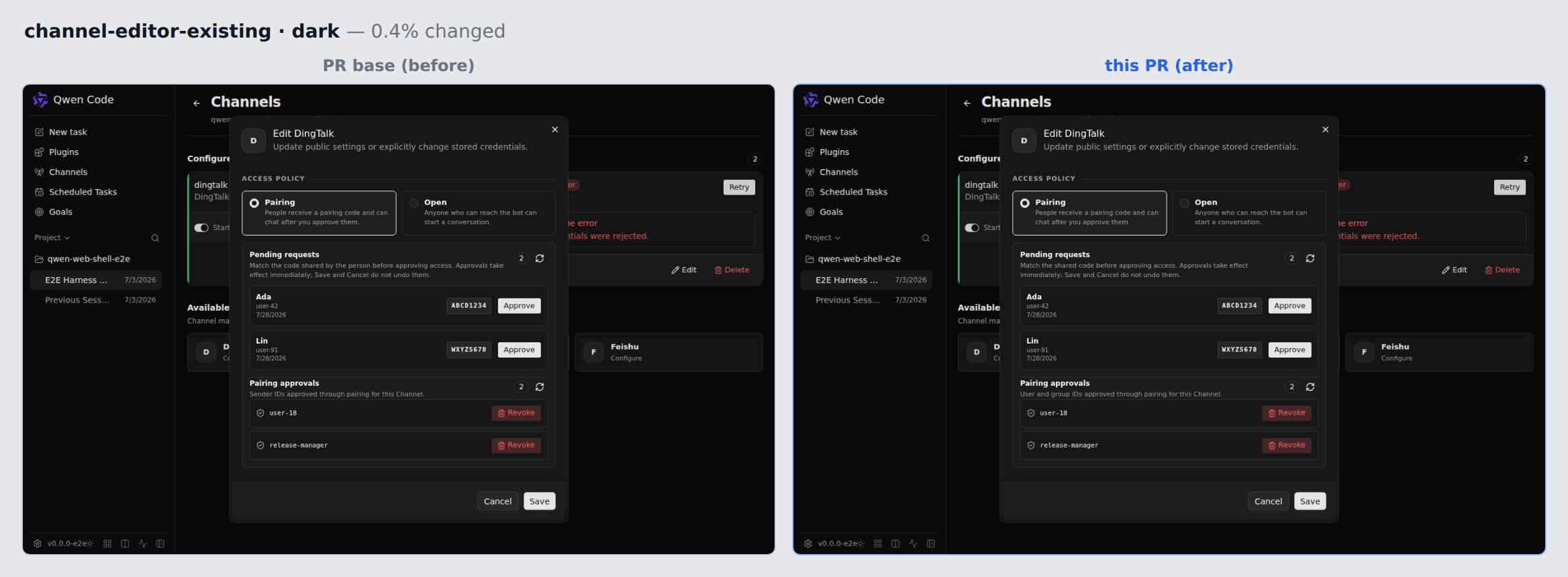Revoke user-18 approval in the after panel
1568x577 pixels.
(x=1287, y=413)
